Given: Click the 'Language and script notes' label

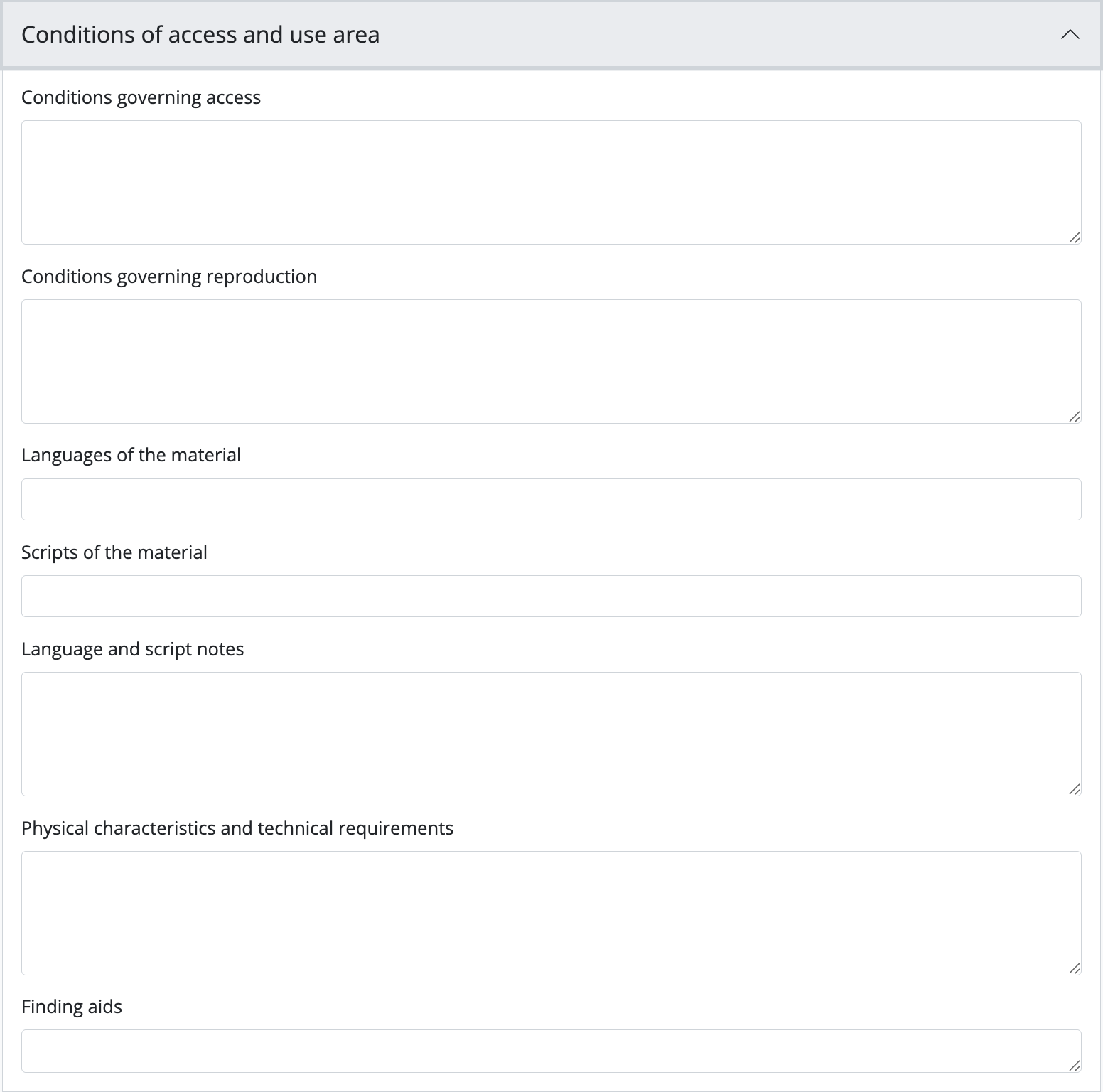Looking at the screenshot, I should pos(132,649).
